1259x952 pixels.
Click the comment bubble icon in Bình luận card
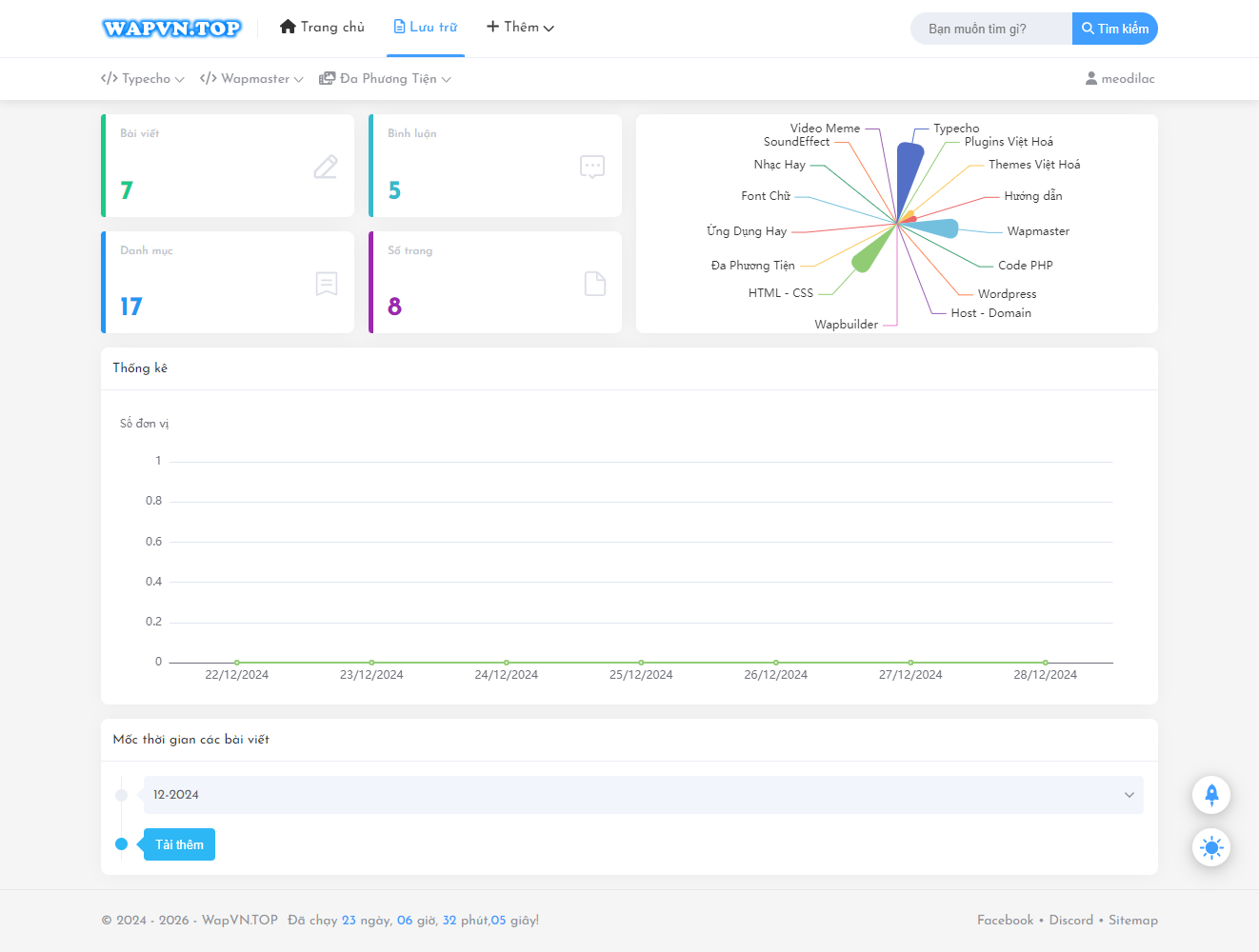592,168
